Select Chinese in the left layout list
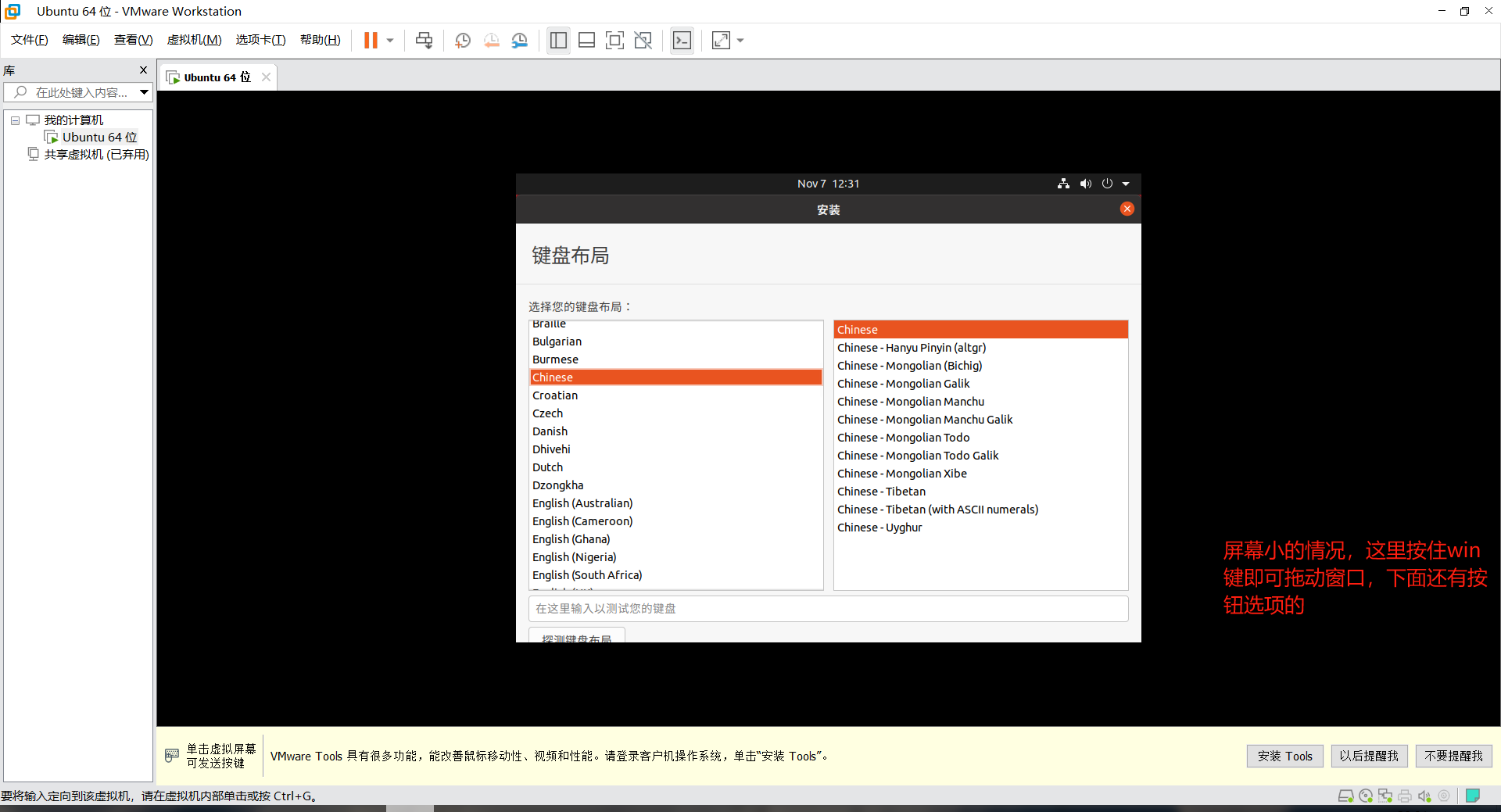Viewport: 1501px width, 812px height. (675, 377)
